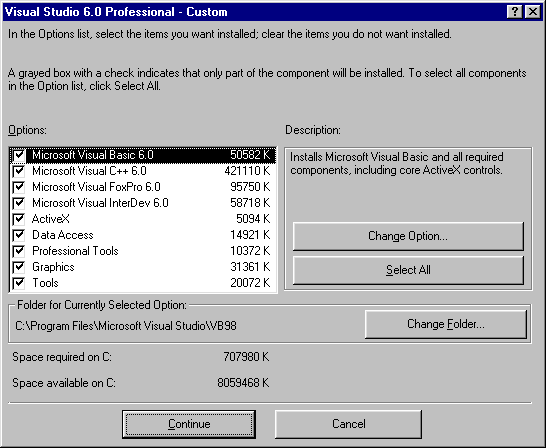Click the 707980 K space required value
546x448 pixels.
(246, 357)
